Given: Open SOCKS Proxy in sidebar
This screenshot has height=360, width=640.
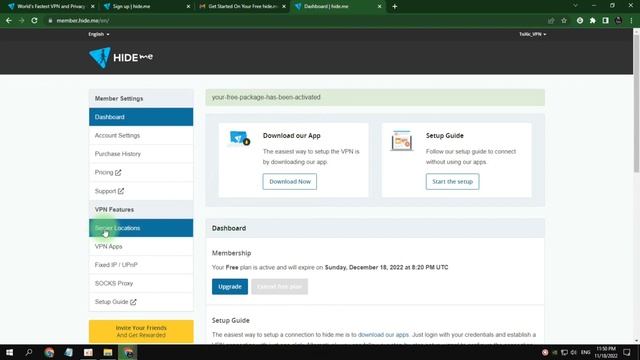Looking at the screenshot, I should 141,283.
